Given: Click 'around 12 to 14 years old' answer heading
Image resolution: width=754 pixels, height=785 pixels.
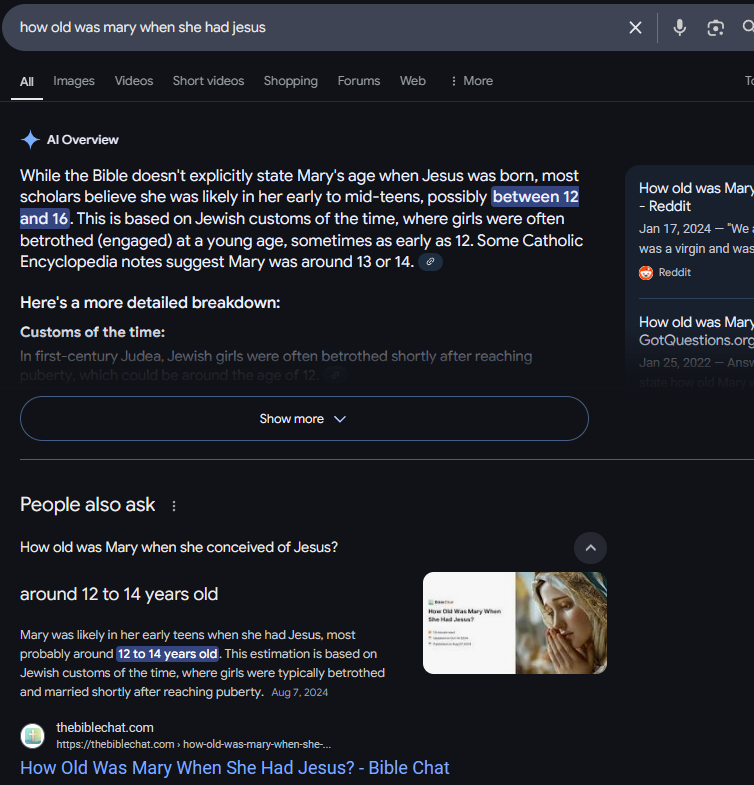Looking at the screenshot, I should (x=119, y=594).
